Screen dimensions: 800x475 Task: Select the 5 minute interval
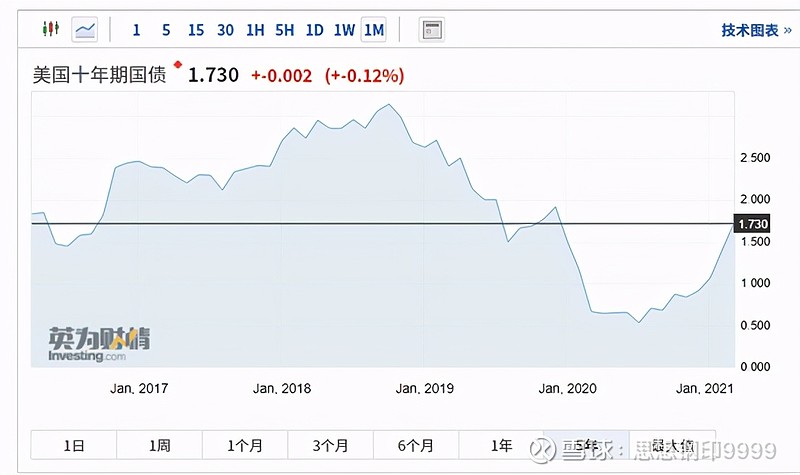tap(166, 30)
